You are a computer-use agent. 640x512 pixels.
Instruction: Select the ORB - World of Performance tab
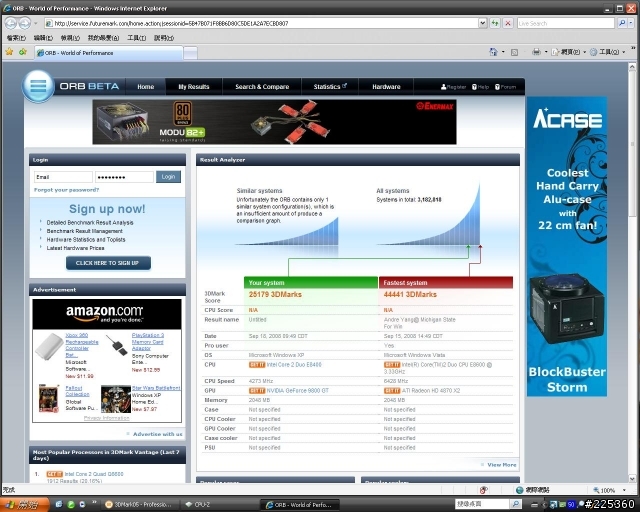click(108, 53)
